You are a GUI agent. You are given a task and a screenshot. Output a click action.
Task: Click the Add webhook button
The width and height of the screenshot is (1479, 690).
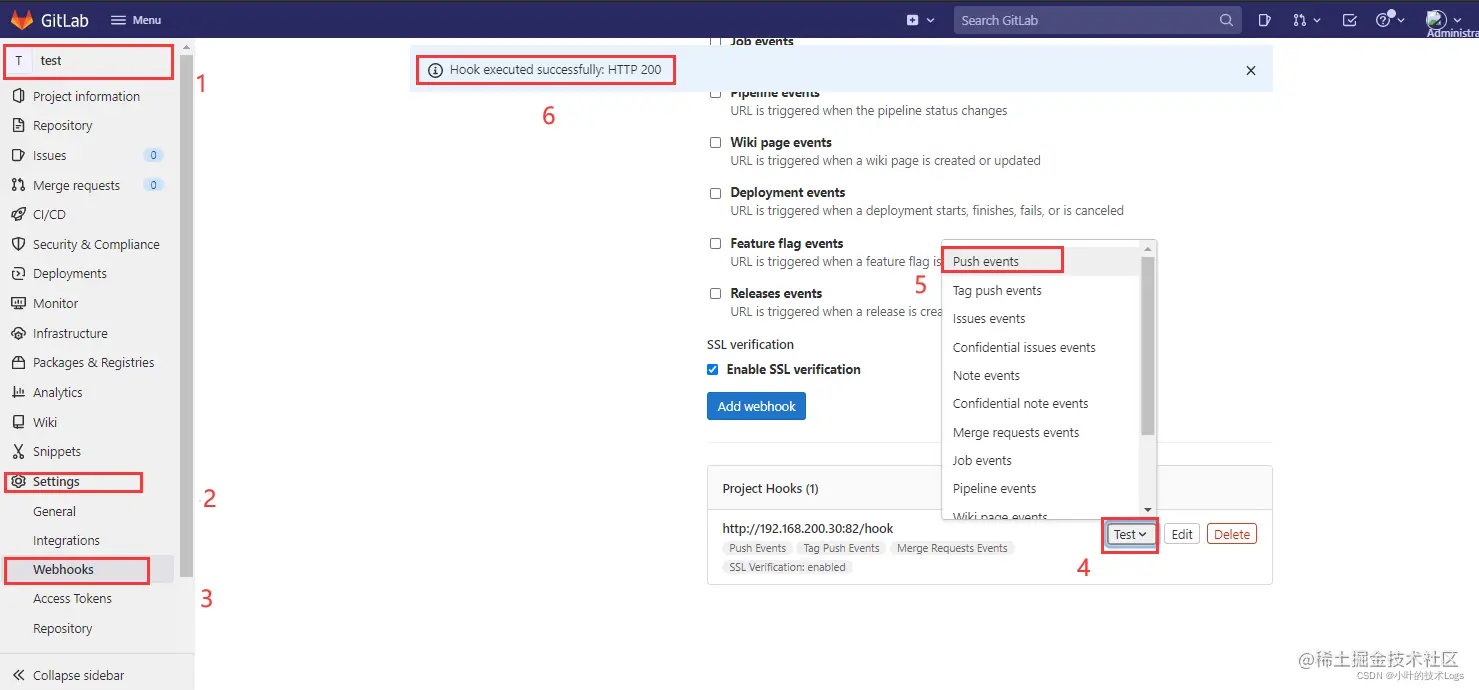click(x=756, y=406)
